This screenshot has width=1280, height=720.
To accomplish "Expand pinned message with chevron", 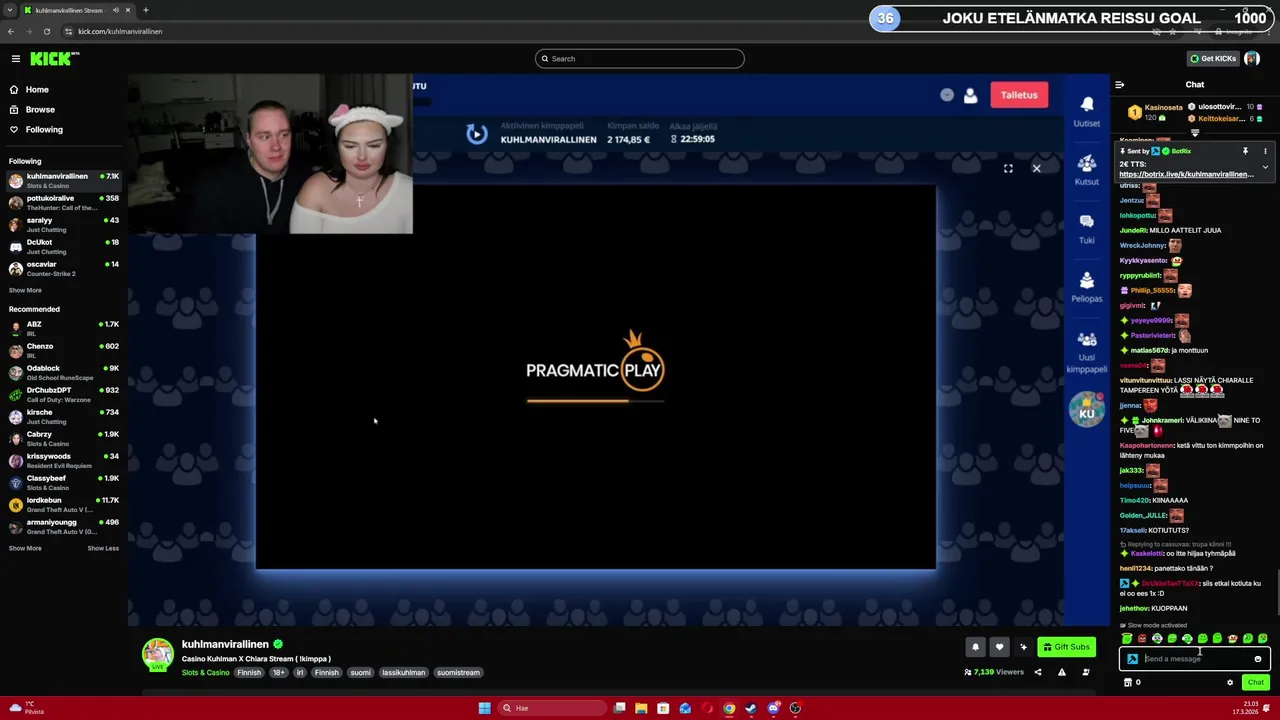I will coord(1264,167).
